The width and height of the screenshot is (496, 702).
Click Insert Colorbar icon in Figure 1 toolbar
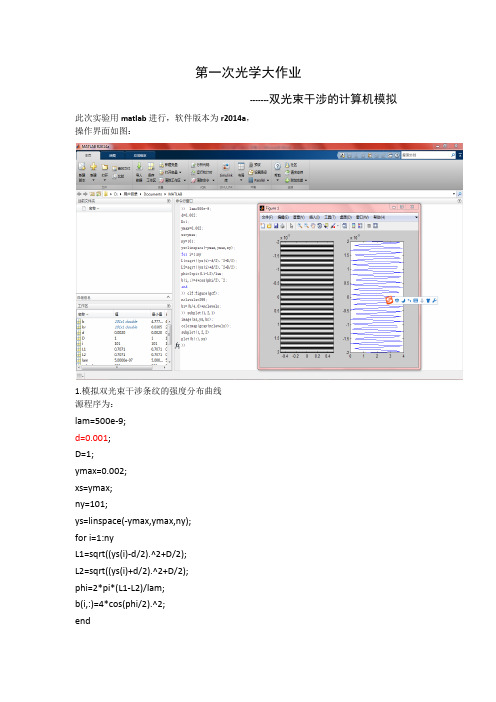354,226
